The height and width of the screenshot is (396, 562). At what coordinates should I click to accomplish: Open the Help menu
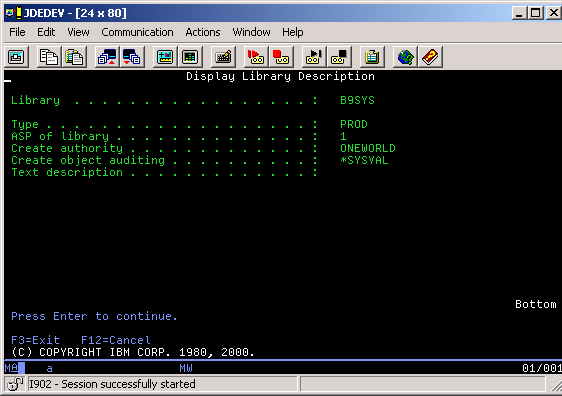(292, 32)
